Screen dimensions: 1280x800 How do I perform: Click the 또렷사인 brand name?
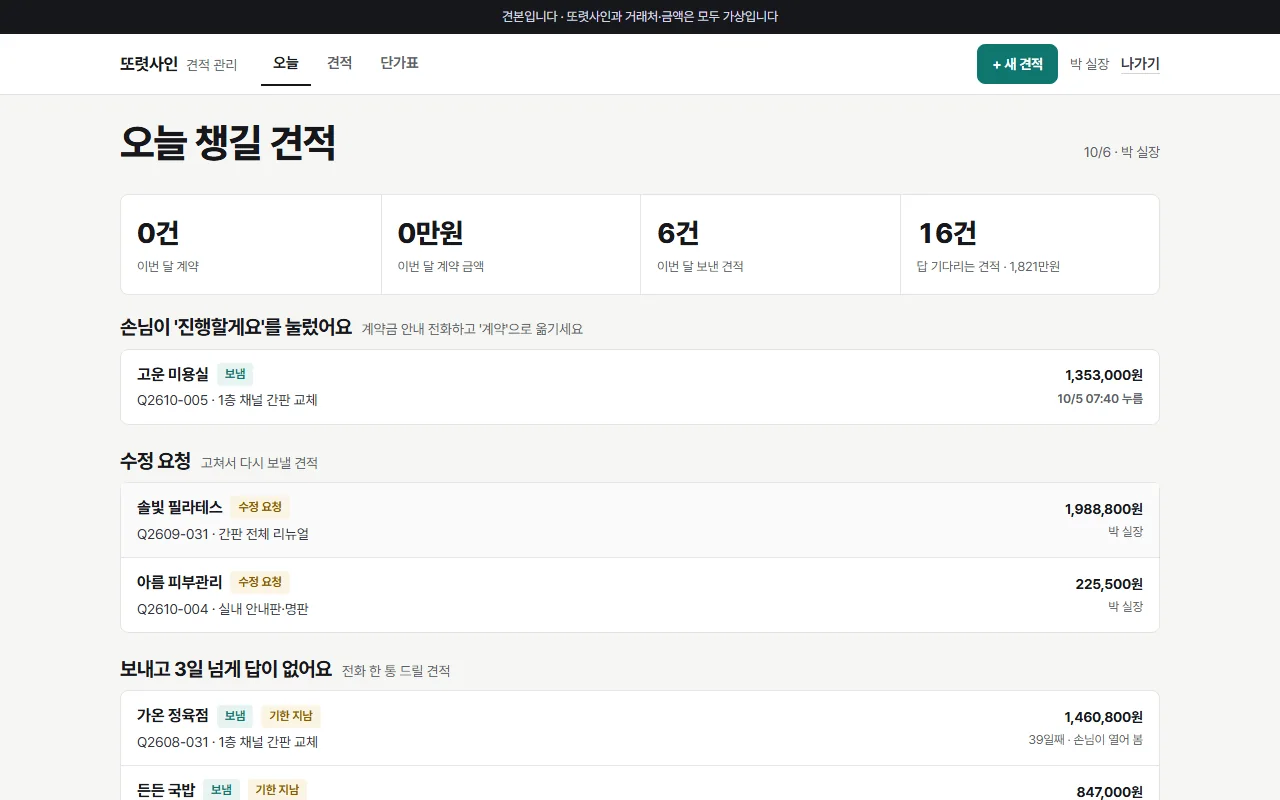click(149, 64)
